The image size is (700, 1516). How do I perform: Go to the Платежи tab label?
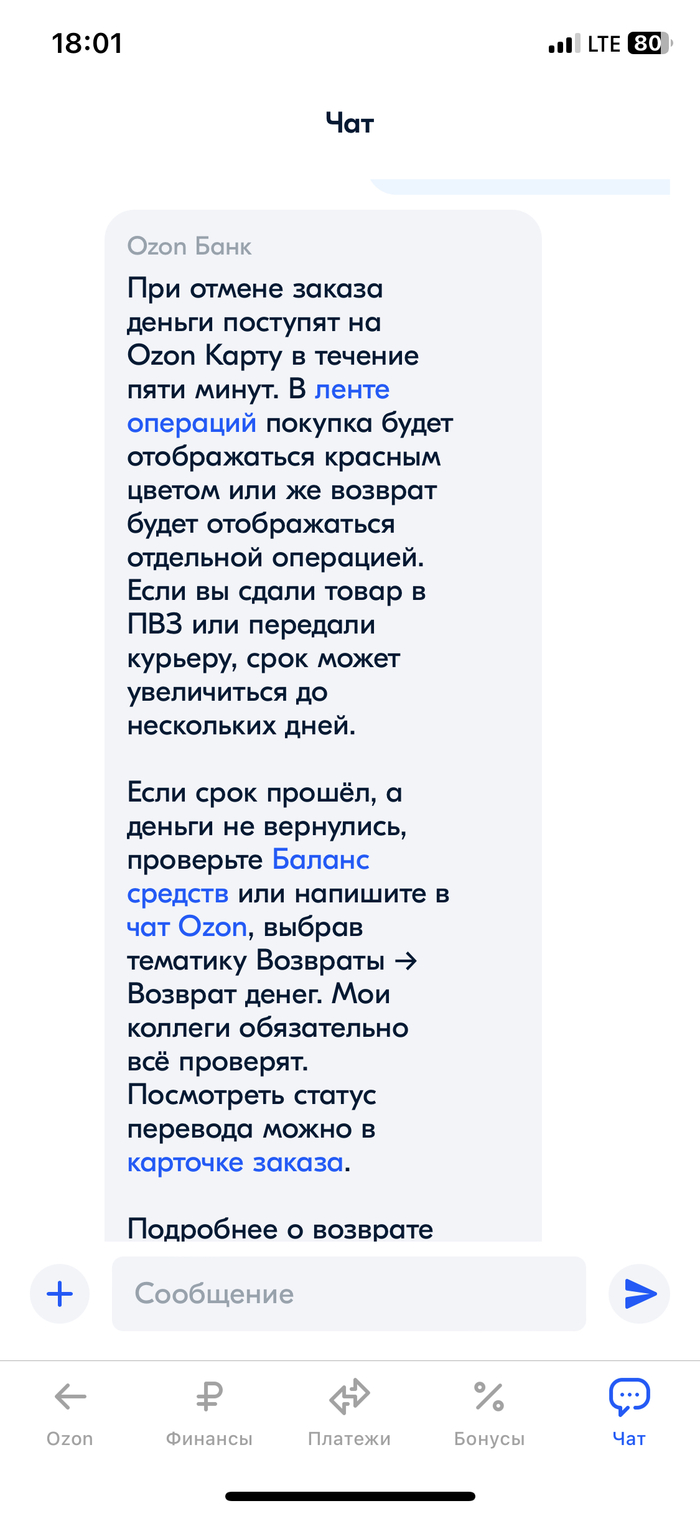click(x=349, y=1439)
